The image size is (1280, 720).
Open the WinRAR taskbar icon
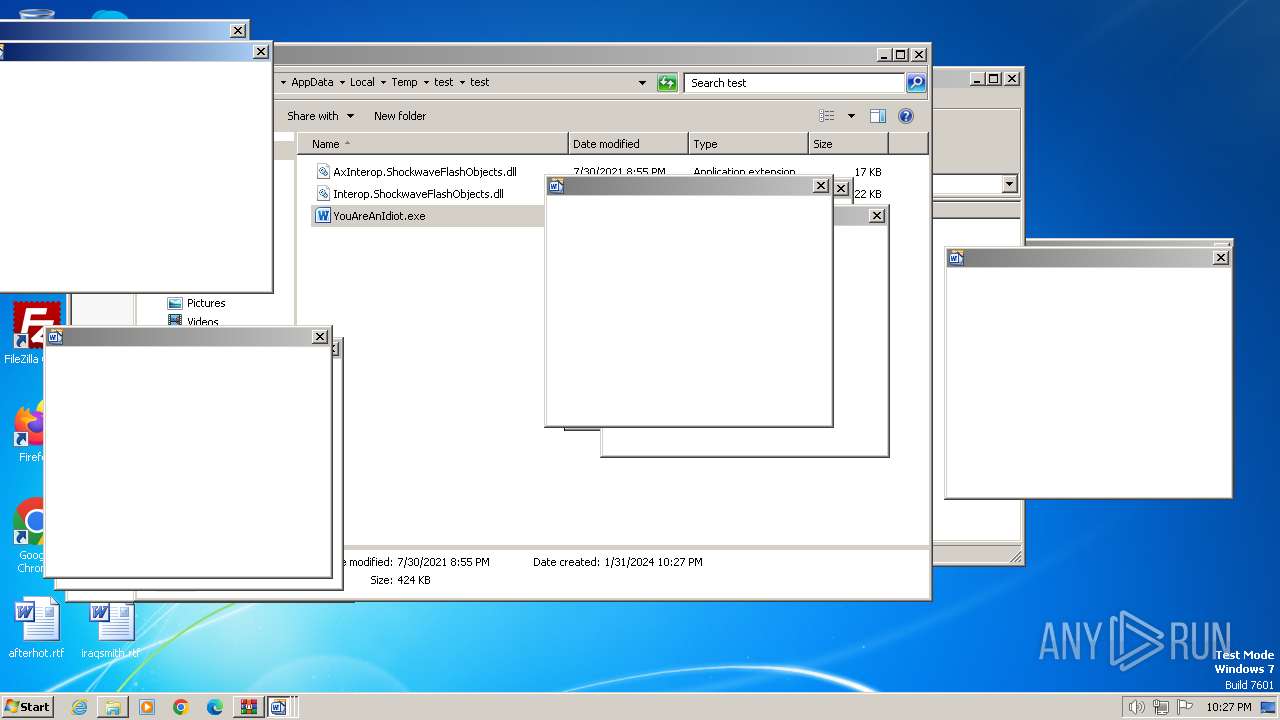coord(247,707)
